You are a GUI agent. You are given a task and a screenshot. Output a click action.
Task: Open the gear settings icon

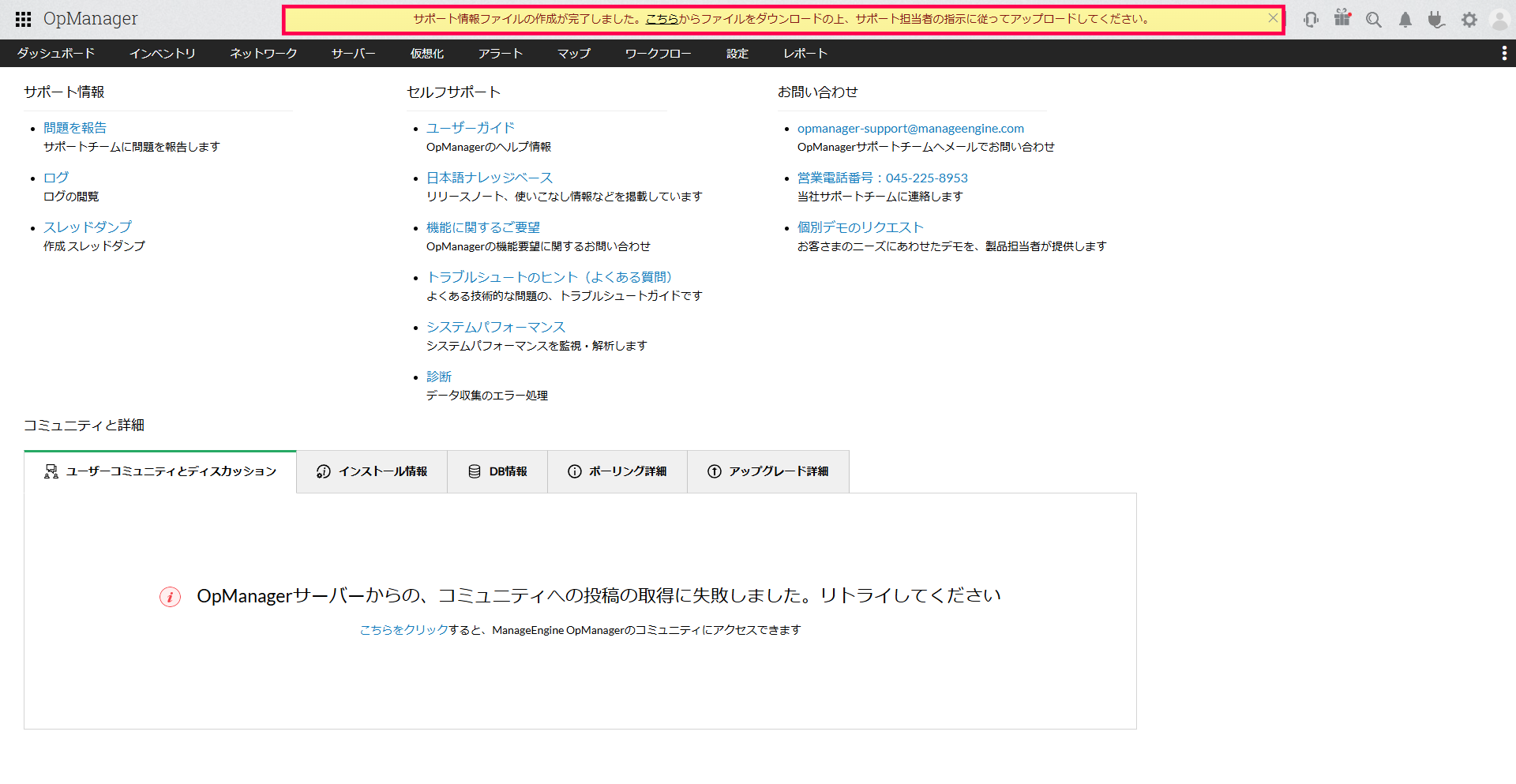click(1469, 20)
